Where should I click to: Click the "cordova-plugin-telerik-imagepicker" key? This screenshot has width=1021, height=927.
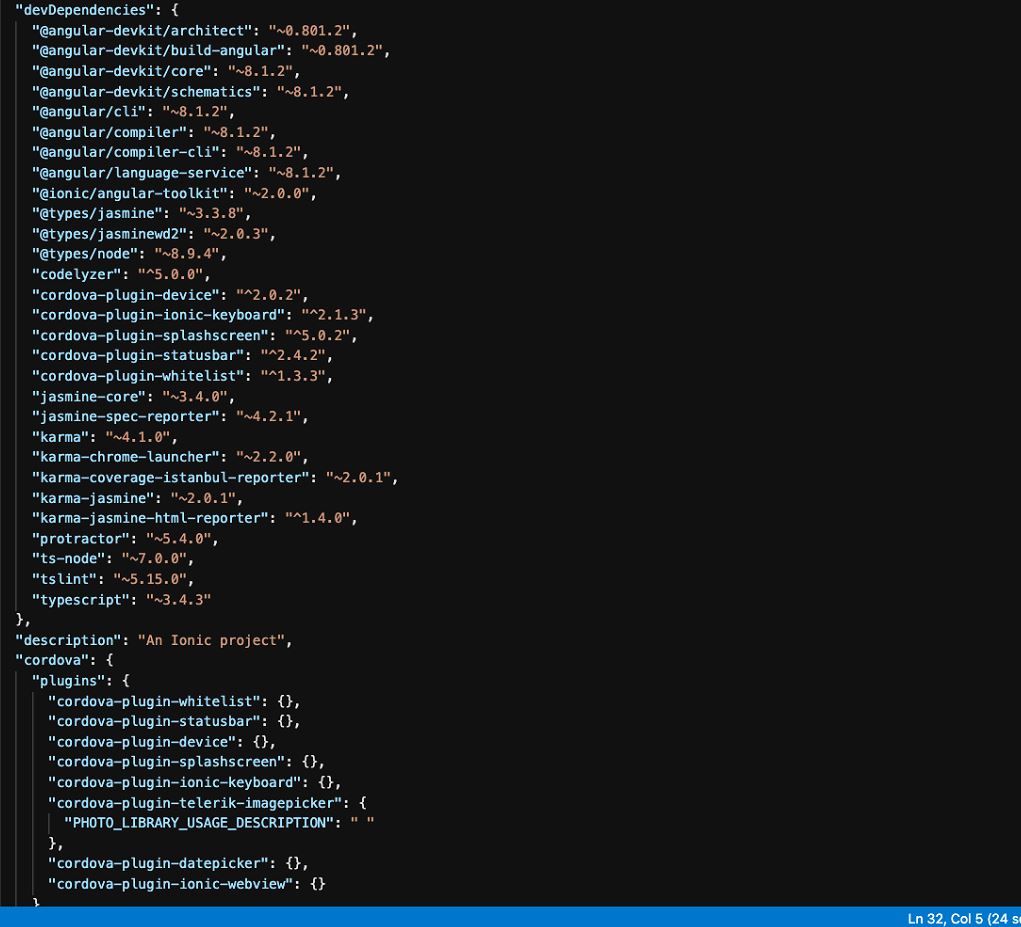click(195, 803)
